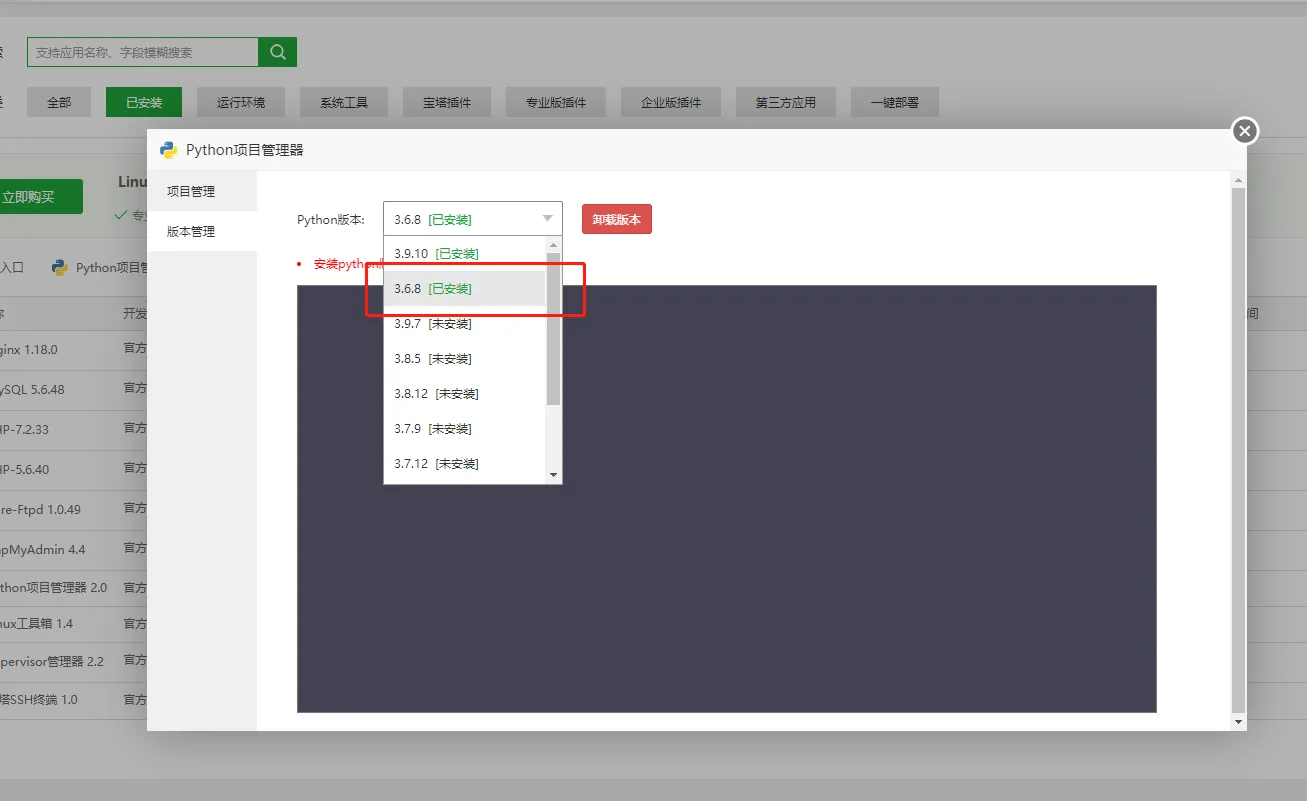
Task: Click the Pure-Ftpd 1.0.49 row text
Action: [x=40, y=509]
